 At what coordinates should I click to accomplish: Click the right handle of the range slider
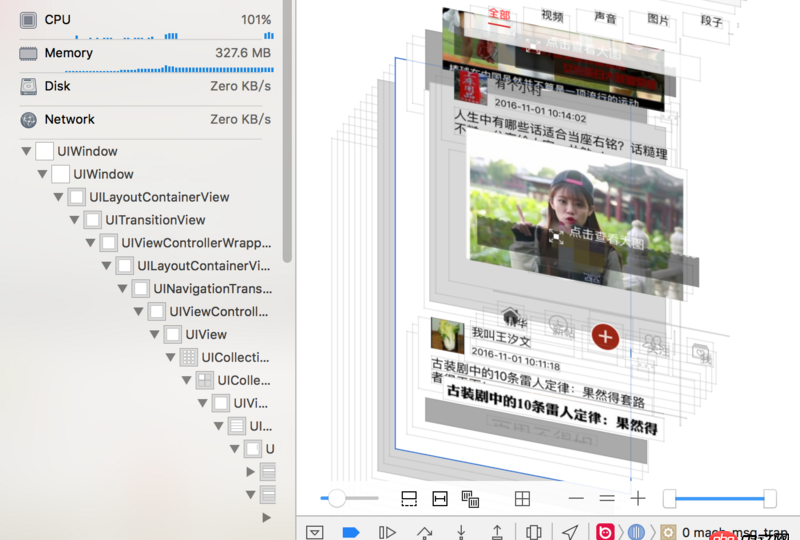(770, 498)
